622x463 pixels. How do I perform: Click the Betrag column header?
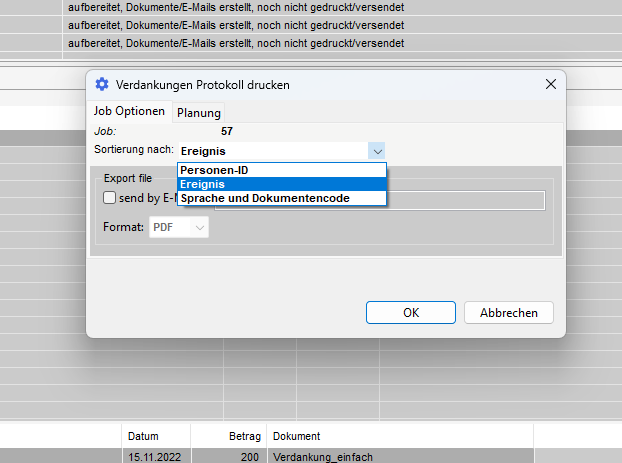pyautogui.click(x=245, y=437)
